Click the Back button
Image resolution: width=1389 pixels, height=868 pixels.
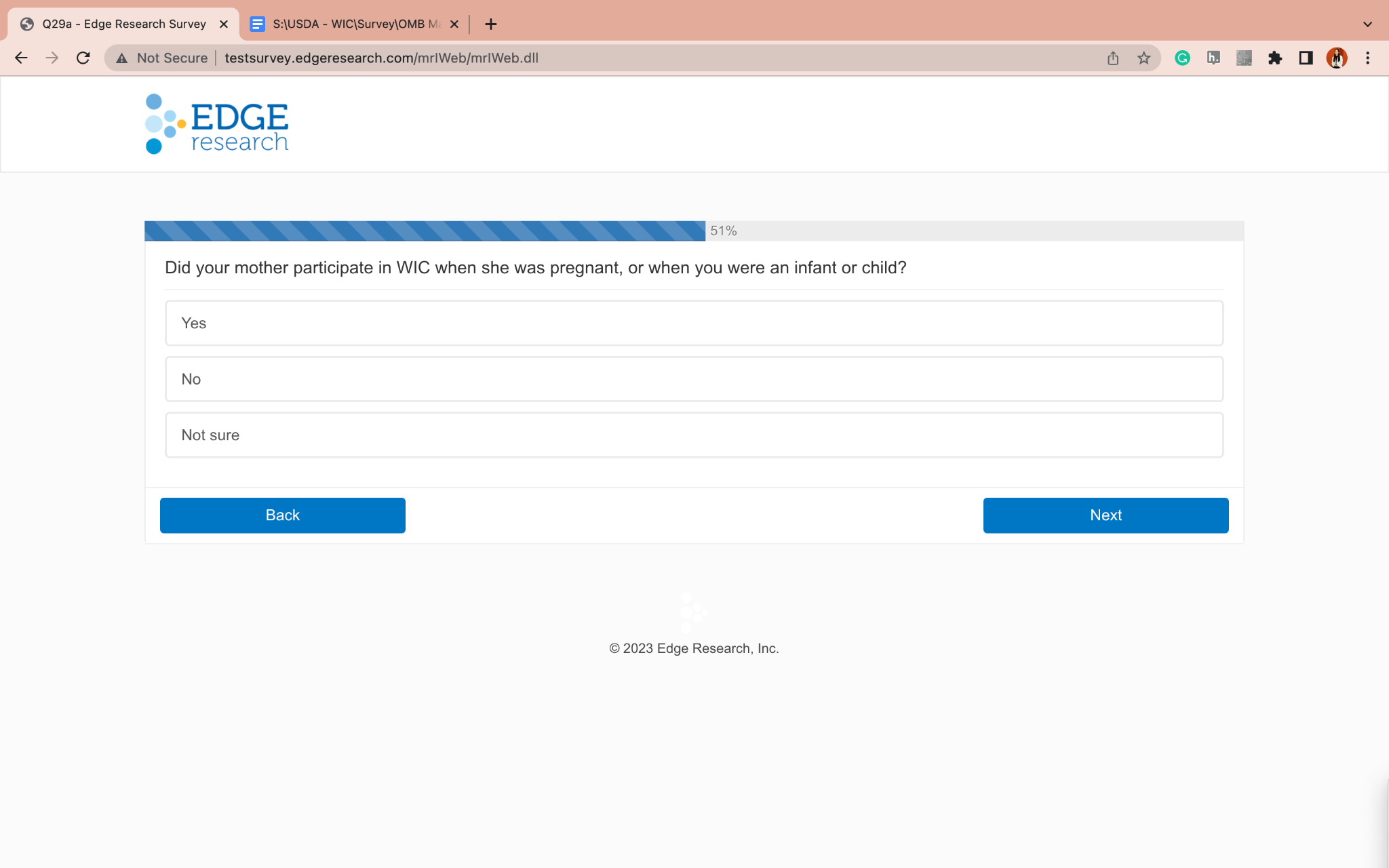[x=282, y=515]
